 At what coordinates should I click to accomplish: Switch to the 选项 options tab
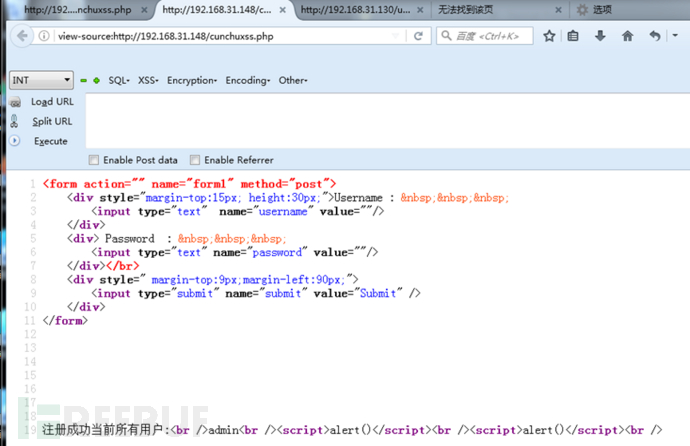[x=602, y=10]
